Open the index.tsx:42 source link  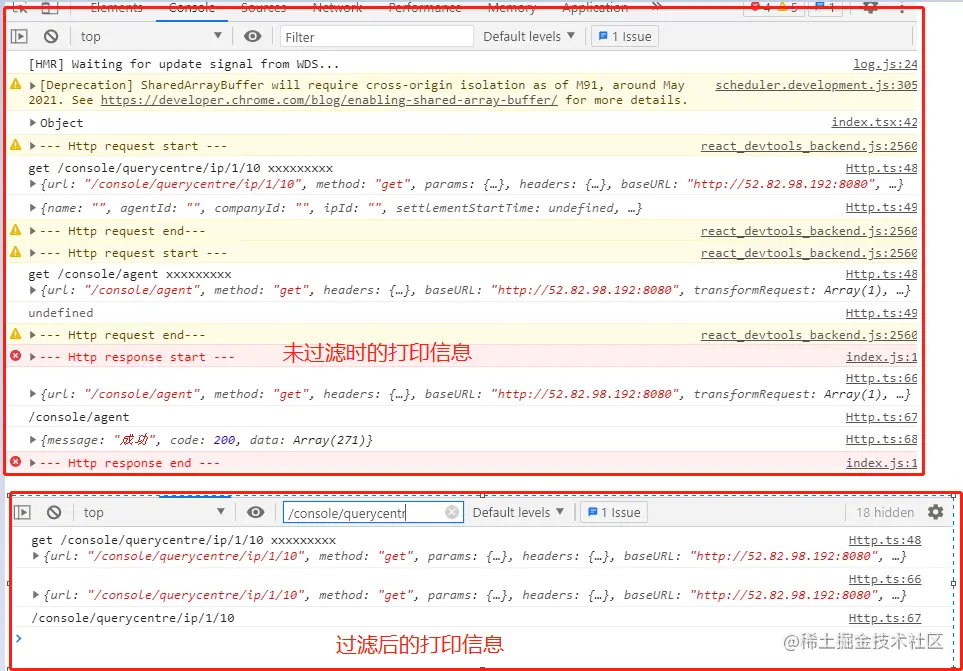pyautogui.click(x=875, y=122)
